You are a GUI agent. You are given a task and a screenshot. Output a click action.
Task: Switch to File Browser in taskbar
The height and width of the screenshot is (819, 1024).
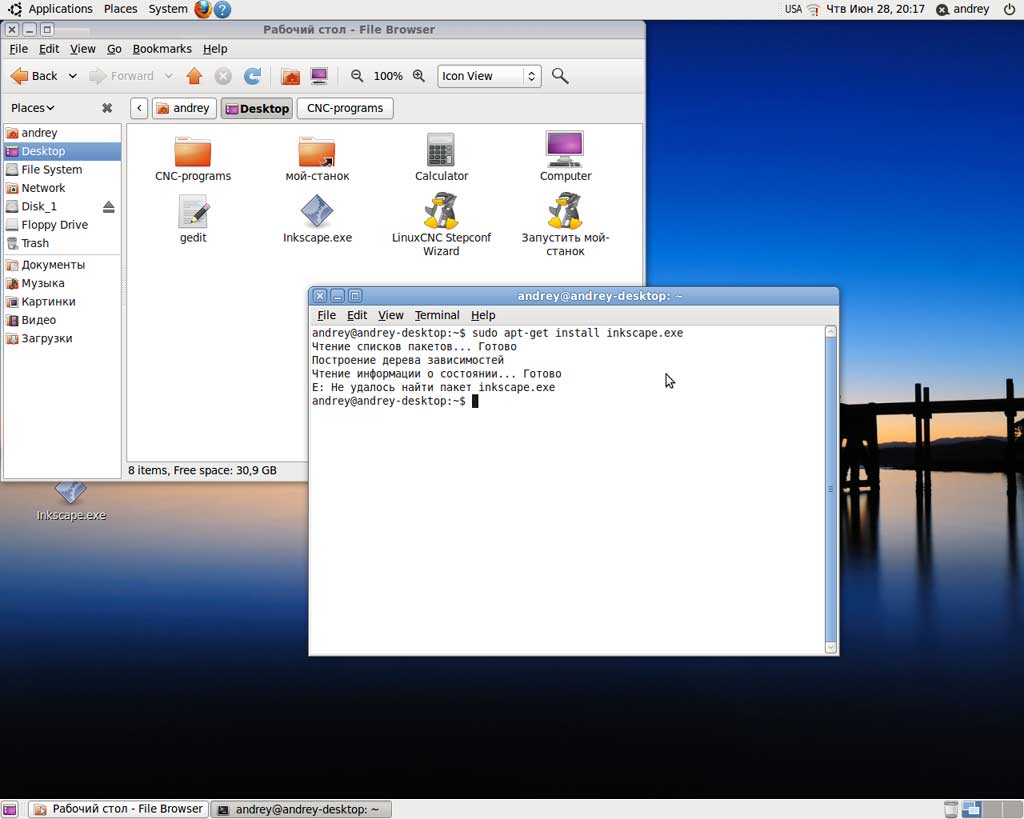click(119, 809)
